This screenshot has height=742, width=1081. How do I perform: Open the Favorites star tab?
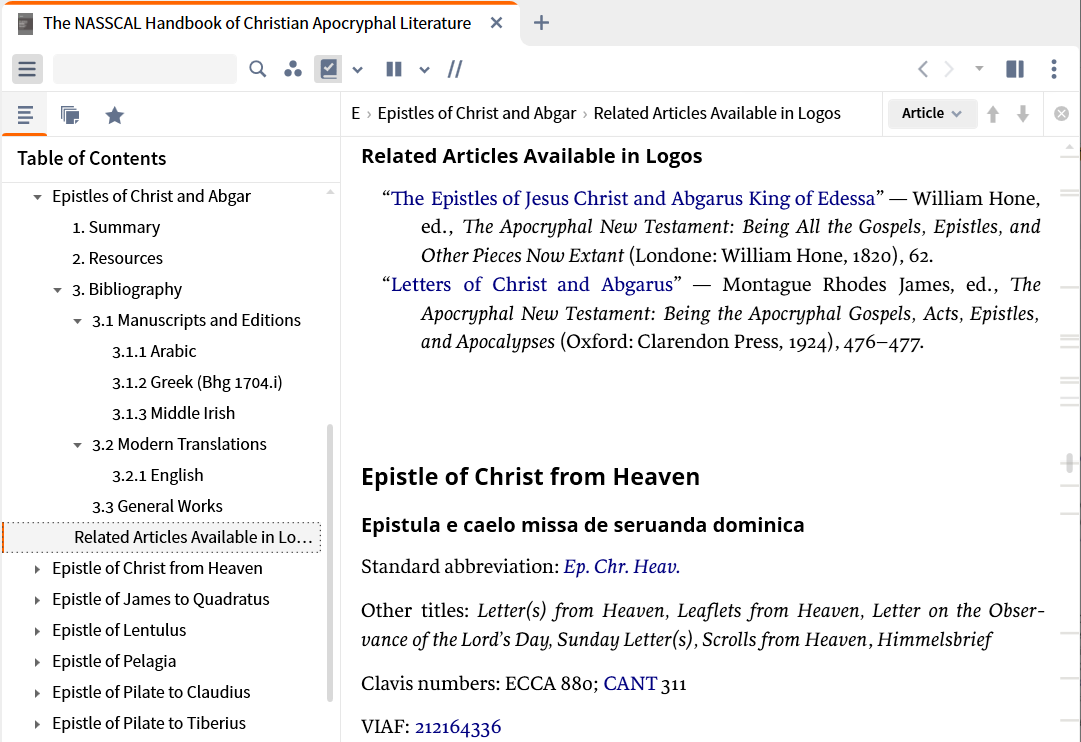coord(115,115)
